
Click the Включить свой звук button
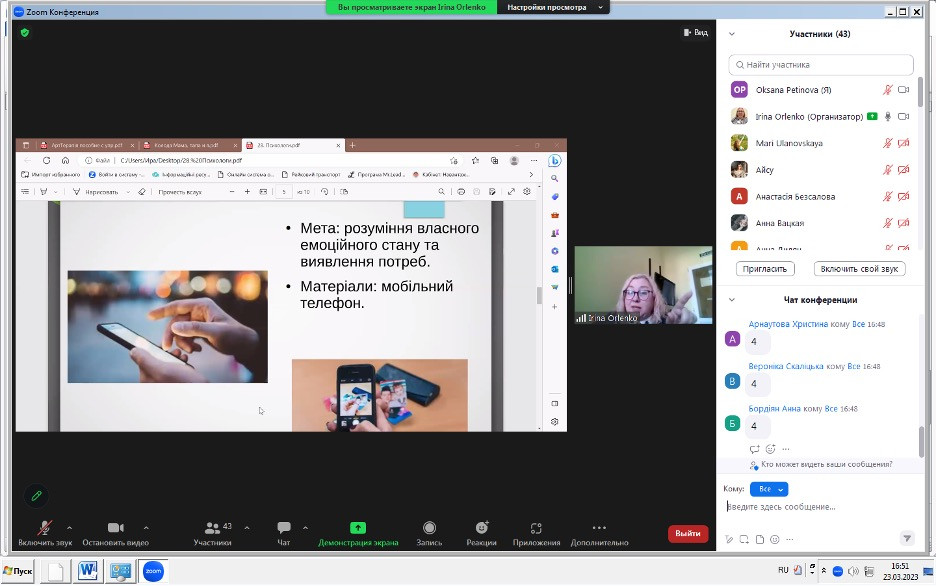859,269
